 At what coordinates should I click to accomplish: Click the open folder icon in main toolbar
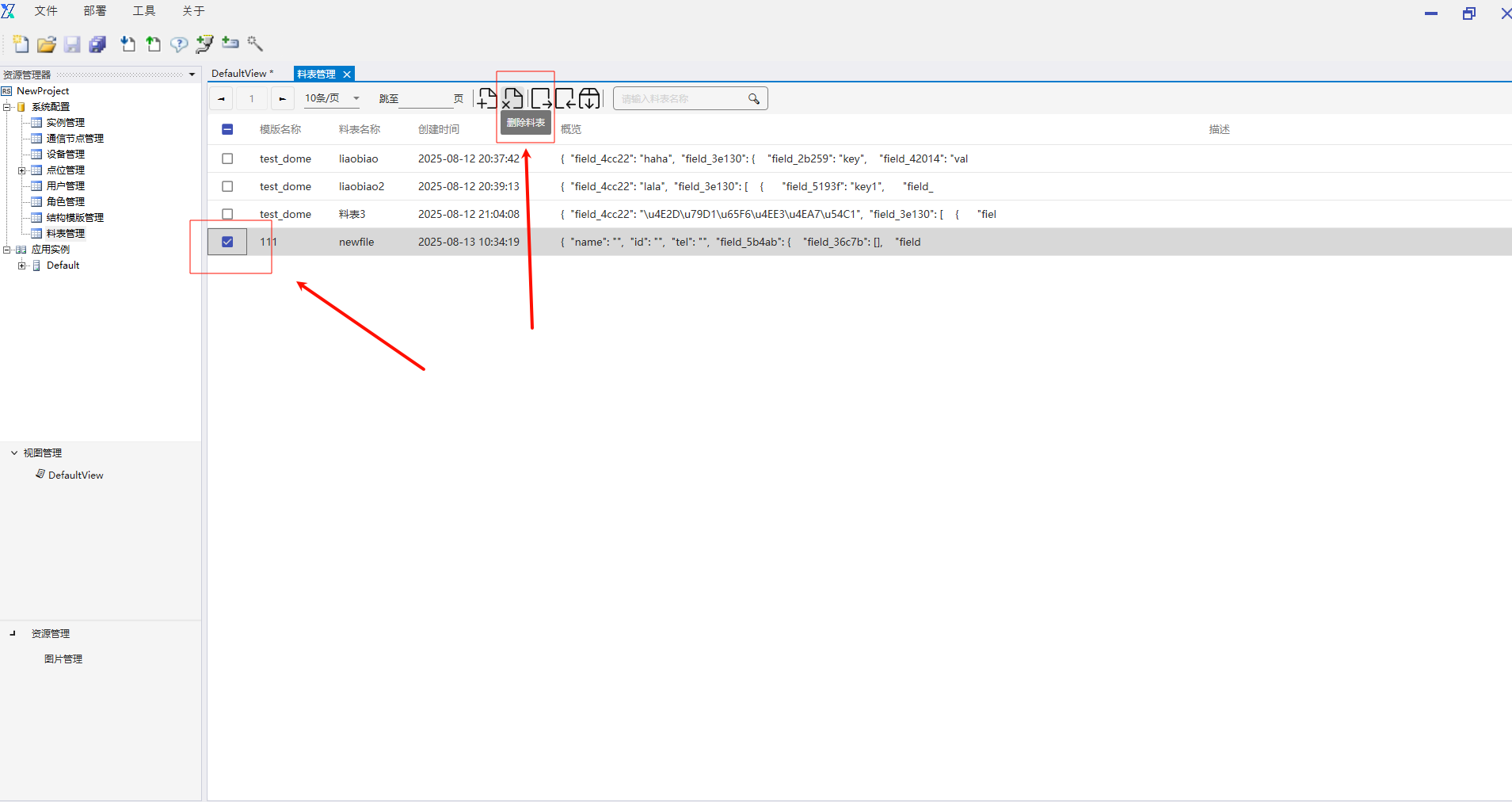(x=47, y=44)
